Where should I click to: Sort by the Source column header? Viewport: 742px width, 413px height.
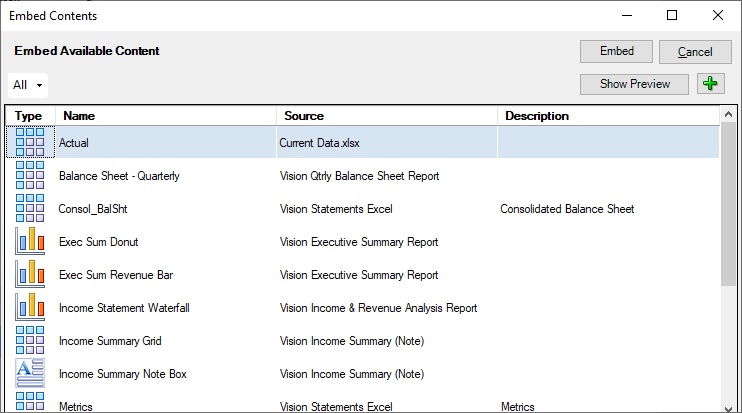(386, 116)
